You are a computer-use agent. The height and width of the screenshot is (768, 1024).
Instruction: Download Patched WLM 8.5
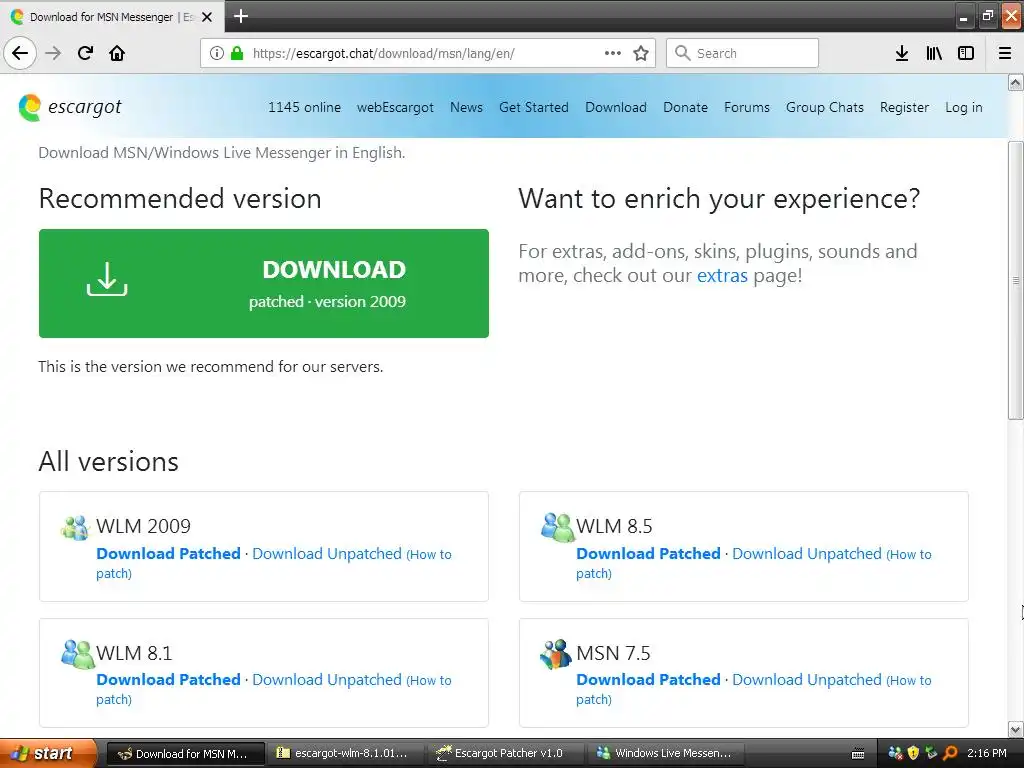[x=648, y=553]
